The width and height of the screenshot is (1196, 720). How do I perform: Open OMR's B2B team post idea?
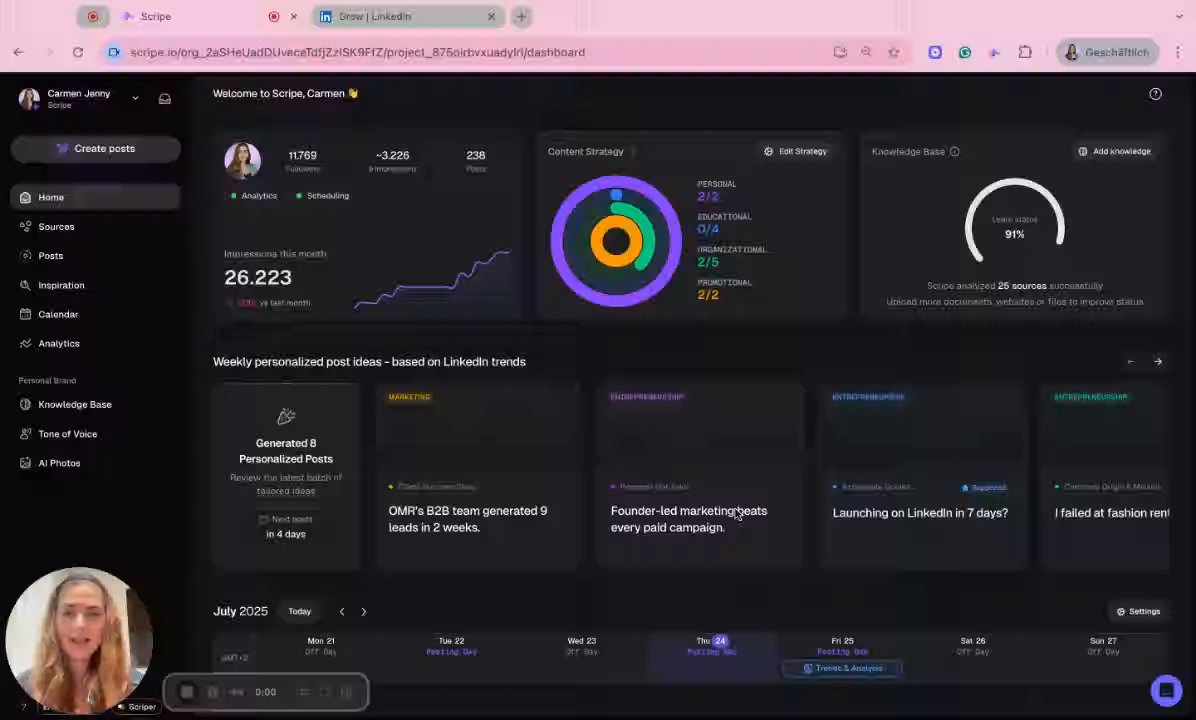[478, 476]
